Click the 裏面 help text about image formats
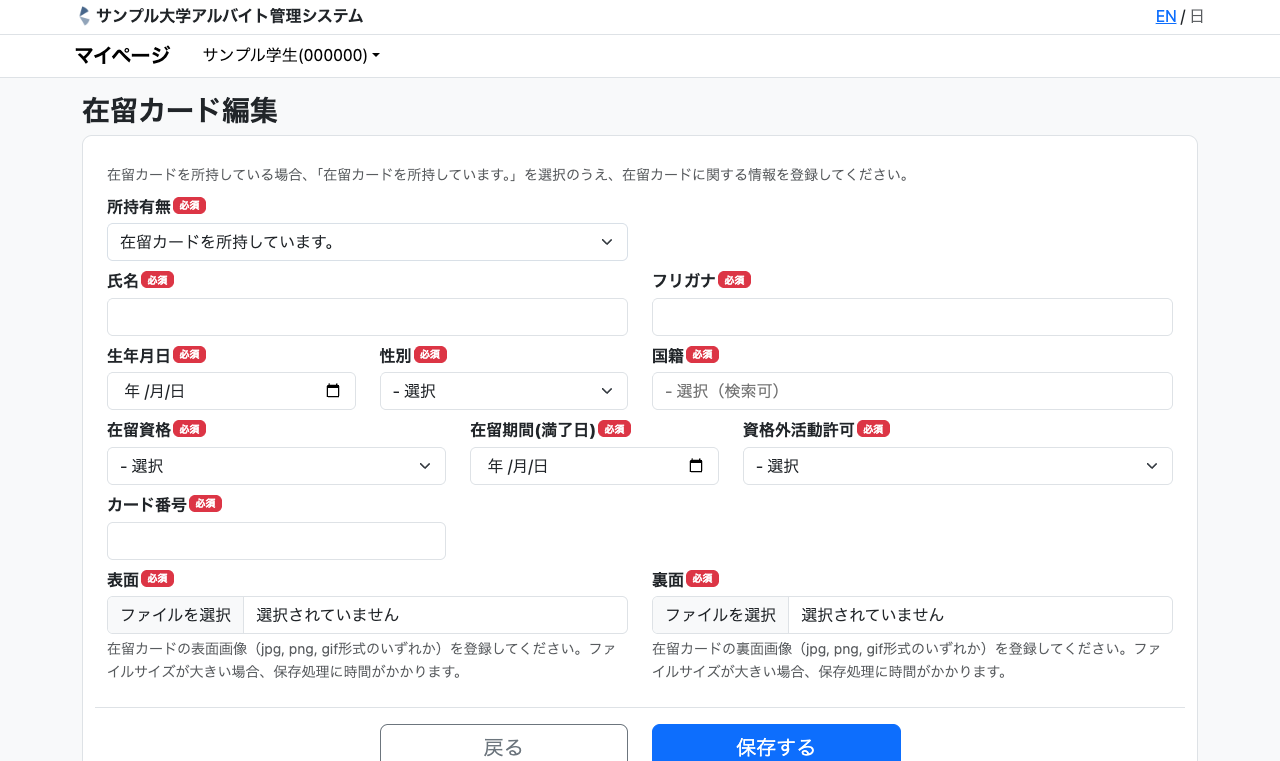 (906, 660)
